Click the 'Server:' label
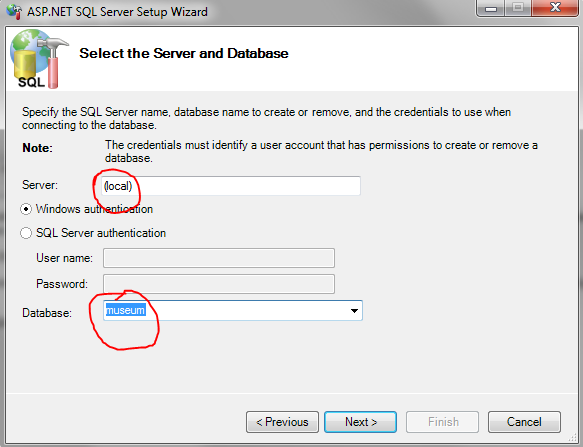This screenshot has width=583, height=447. [40, 185]
